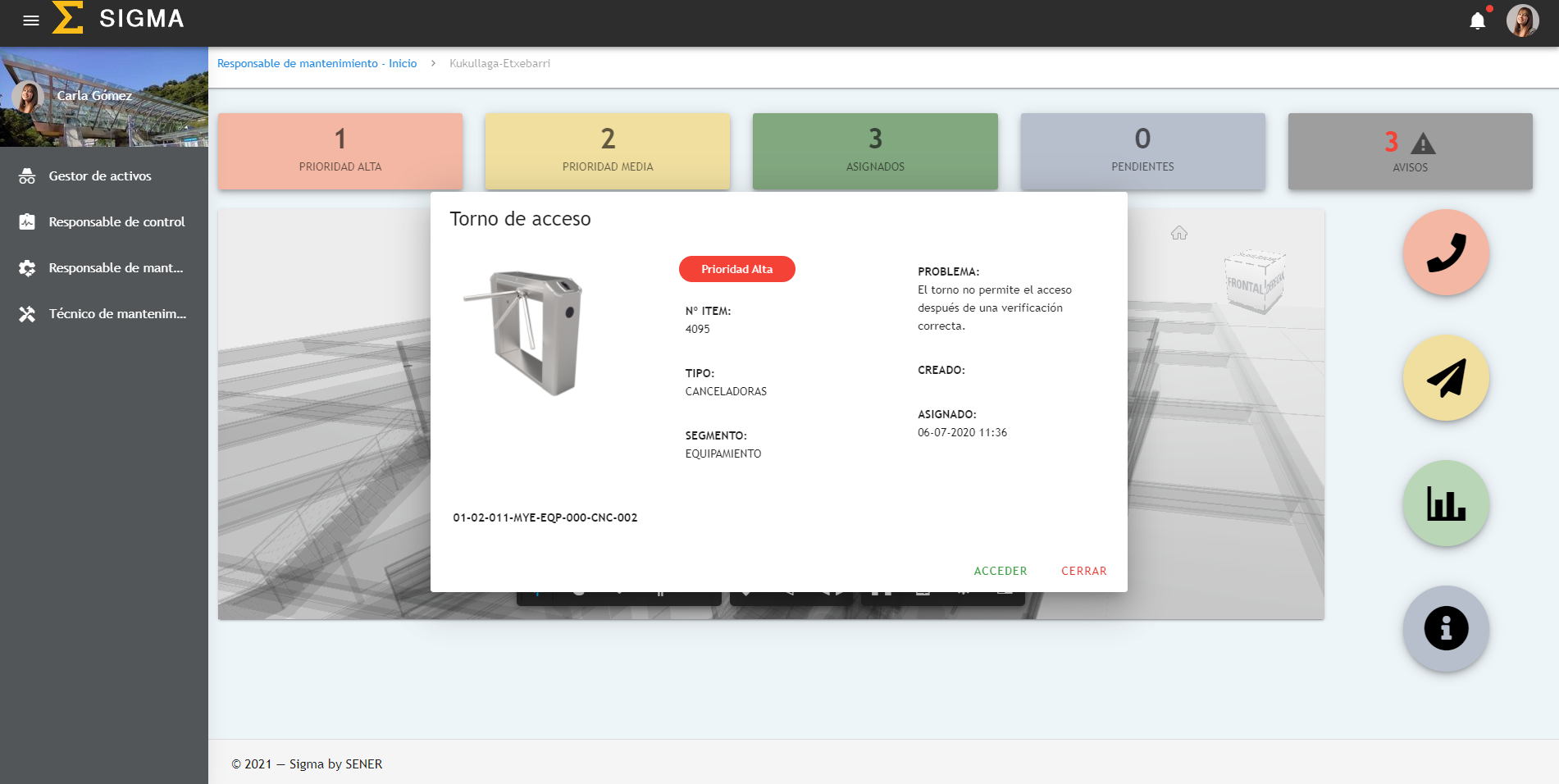Image resolution: width=1559 pixels, height=784 pixels.
Task: Click the notifications bell icon
Action: pos(1477,21)
